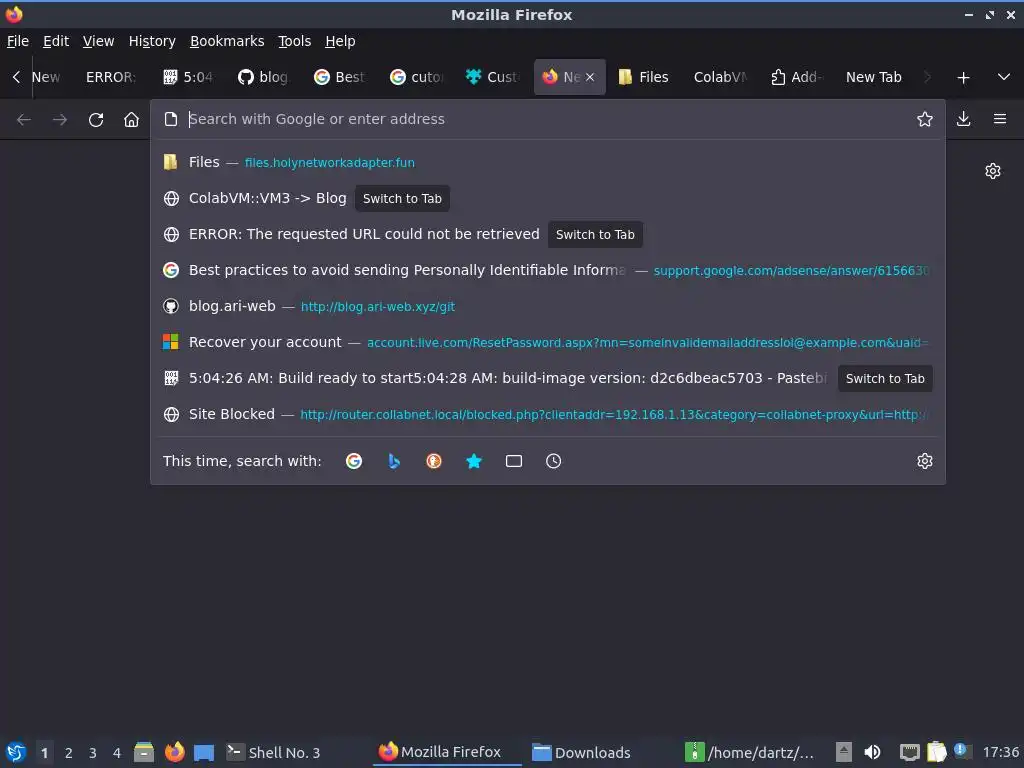1024x768 pixels.
Task: Open the View menu
Action: coord(98,41)
